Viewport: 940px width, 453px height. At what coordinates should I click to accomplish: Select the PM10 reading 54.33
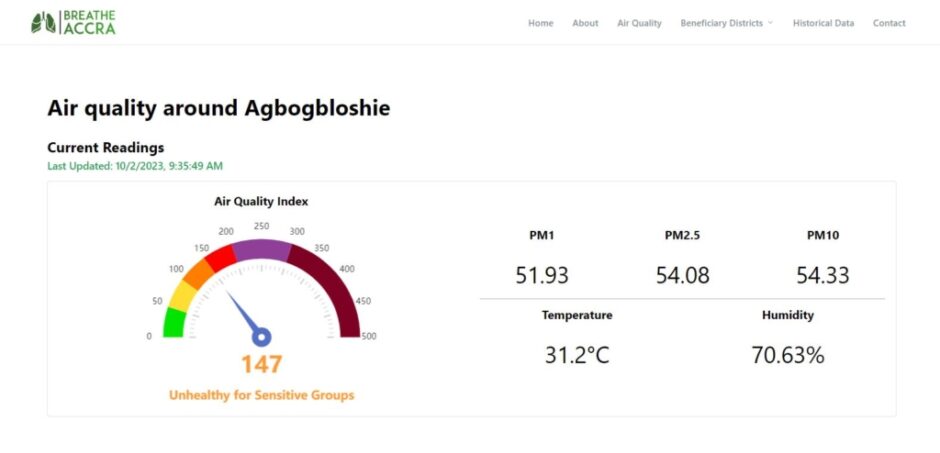(x=823, y=275)
